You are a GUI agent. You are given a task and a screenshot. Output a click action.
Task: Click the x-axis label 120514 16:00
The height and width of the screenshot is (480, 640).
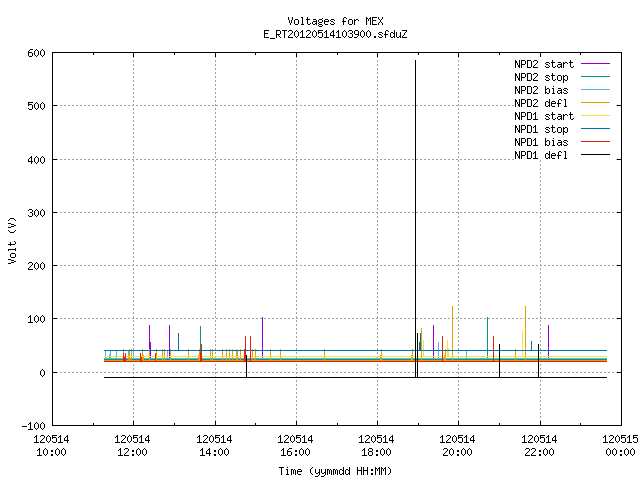295,446
